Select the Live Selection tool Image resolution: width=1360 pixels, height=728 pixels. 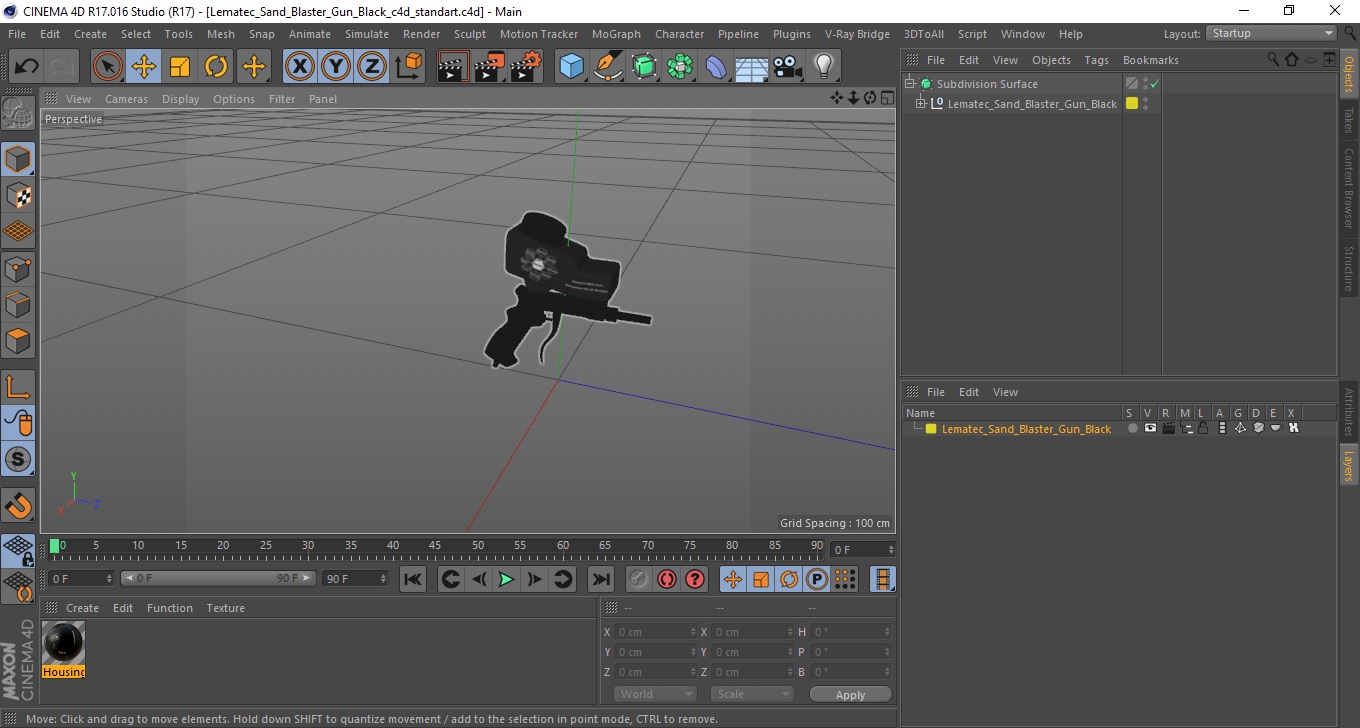pos(108,67)
